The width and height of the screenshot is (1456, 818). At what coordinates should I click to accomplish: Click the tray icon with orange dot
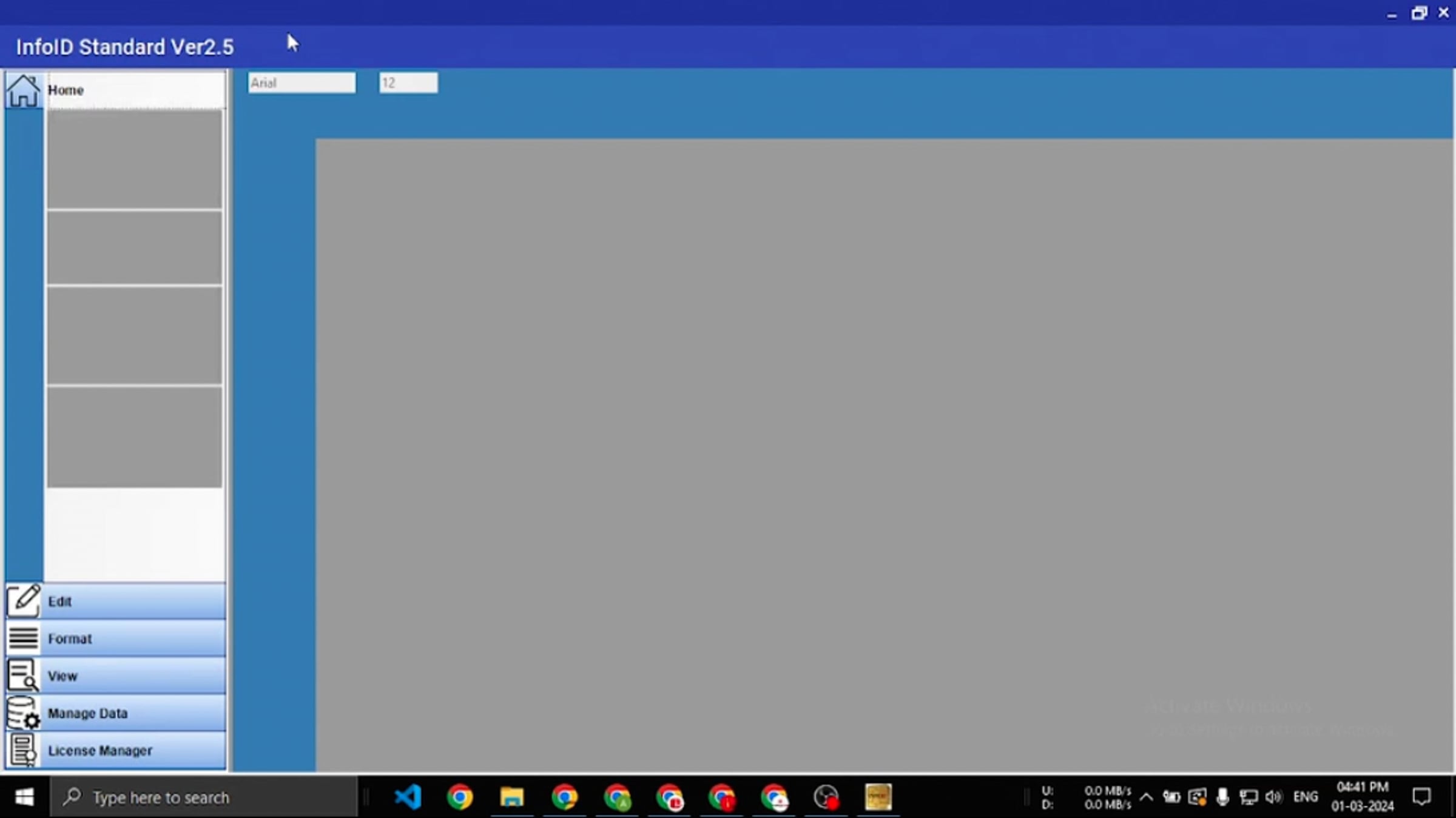pyautogui.click(x=1197, y=797)
